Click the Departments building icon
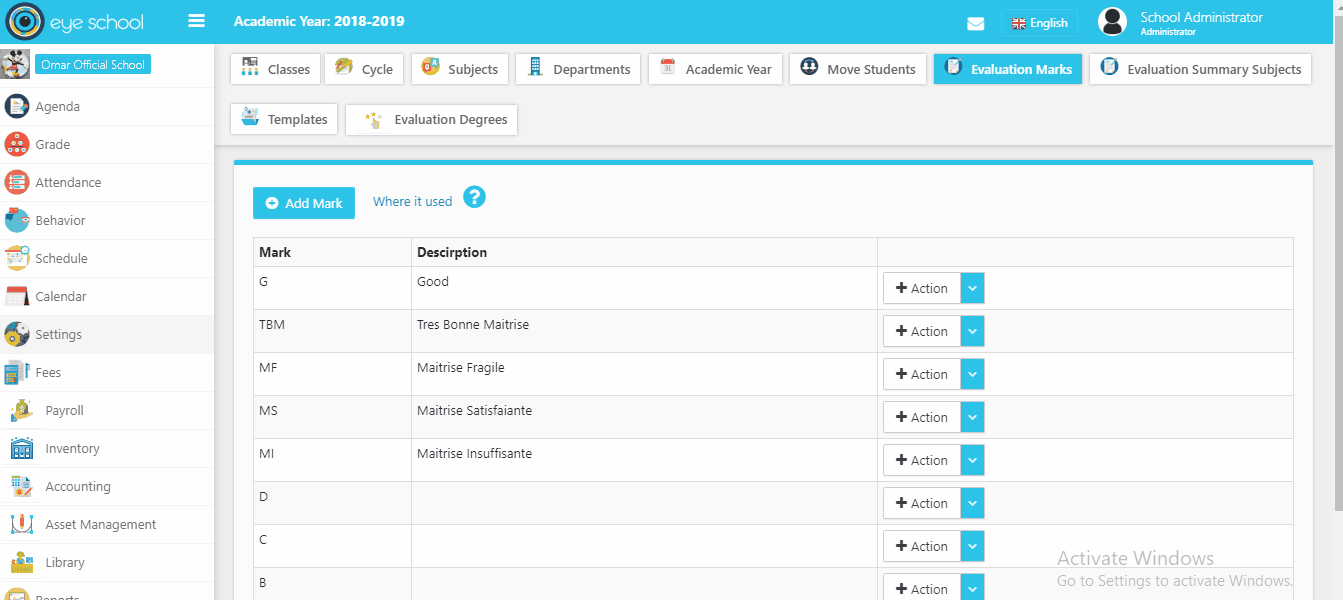The image size is (1343, 600). (535, 67)
